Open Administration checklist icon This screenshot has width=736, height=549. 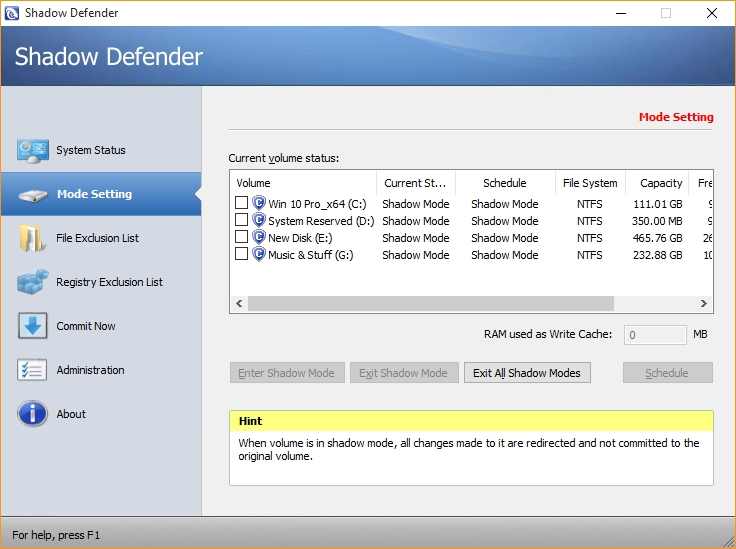pyautogui.click(x=33, y=371)
